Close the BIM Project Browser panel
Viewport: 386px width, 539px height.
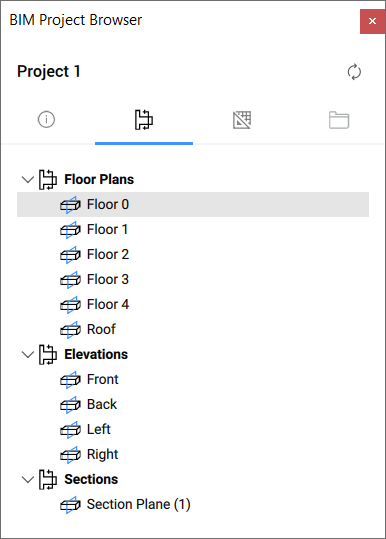(372, 21)
